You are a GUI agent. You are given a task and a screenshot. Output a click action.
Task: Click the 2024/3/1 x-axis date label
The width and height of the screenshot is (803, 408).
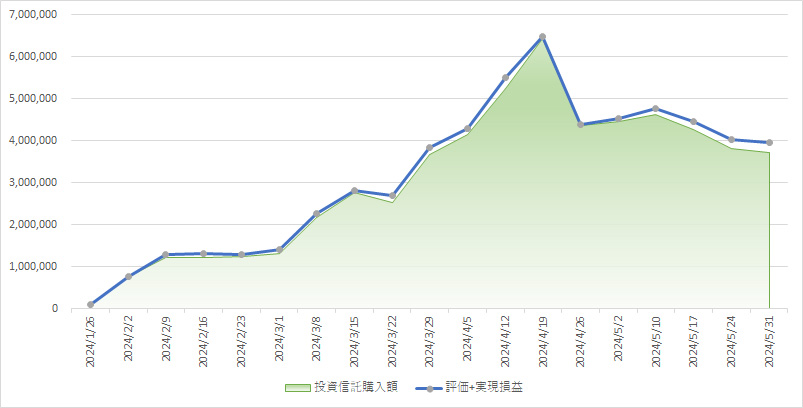(279, 338)
